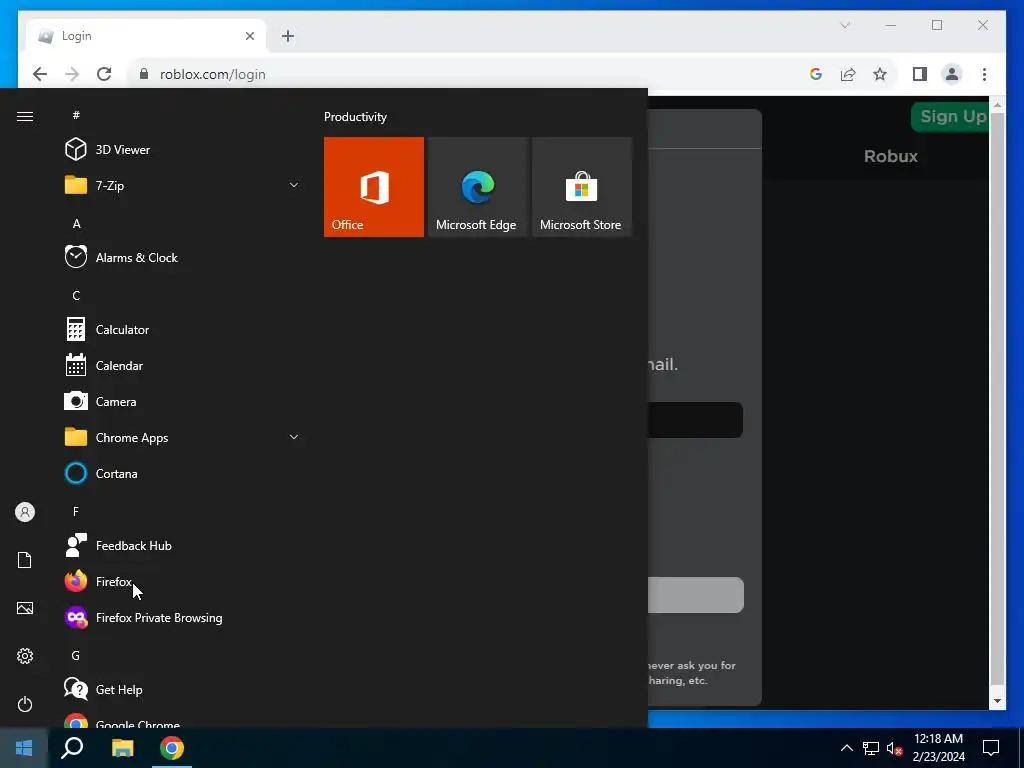
Task: Click the letter G section header
Action: [x=76, y=655]
